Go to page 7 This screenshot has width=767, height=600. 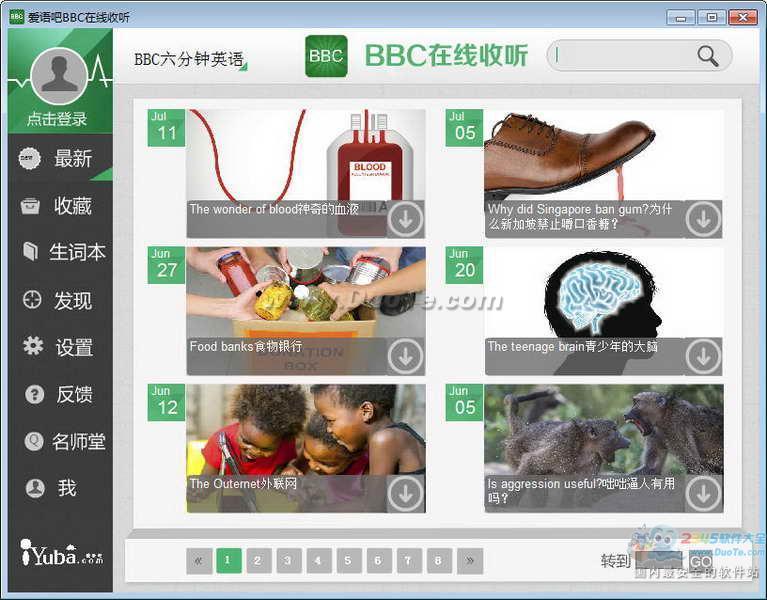[x=409, y=560]
